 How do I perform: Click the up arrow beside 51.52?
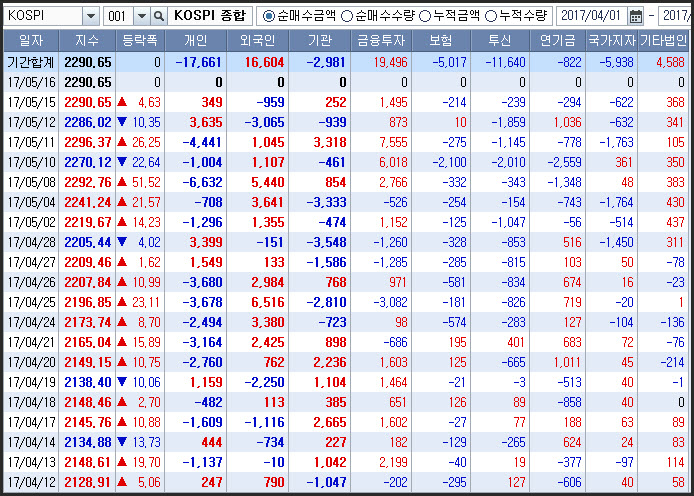(123, 182)
